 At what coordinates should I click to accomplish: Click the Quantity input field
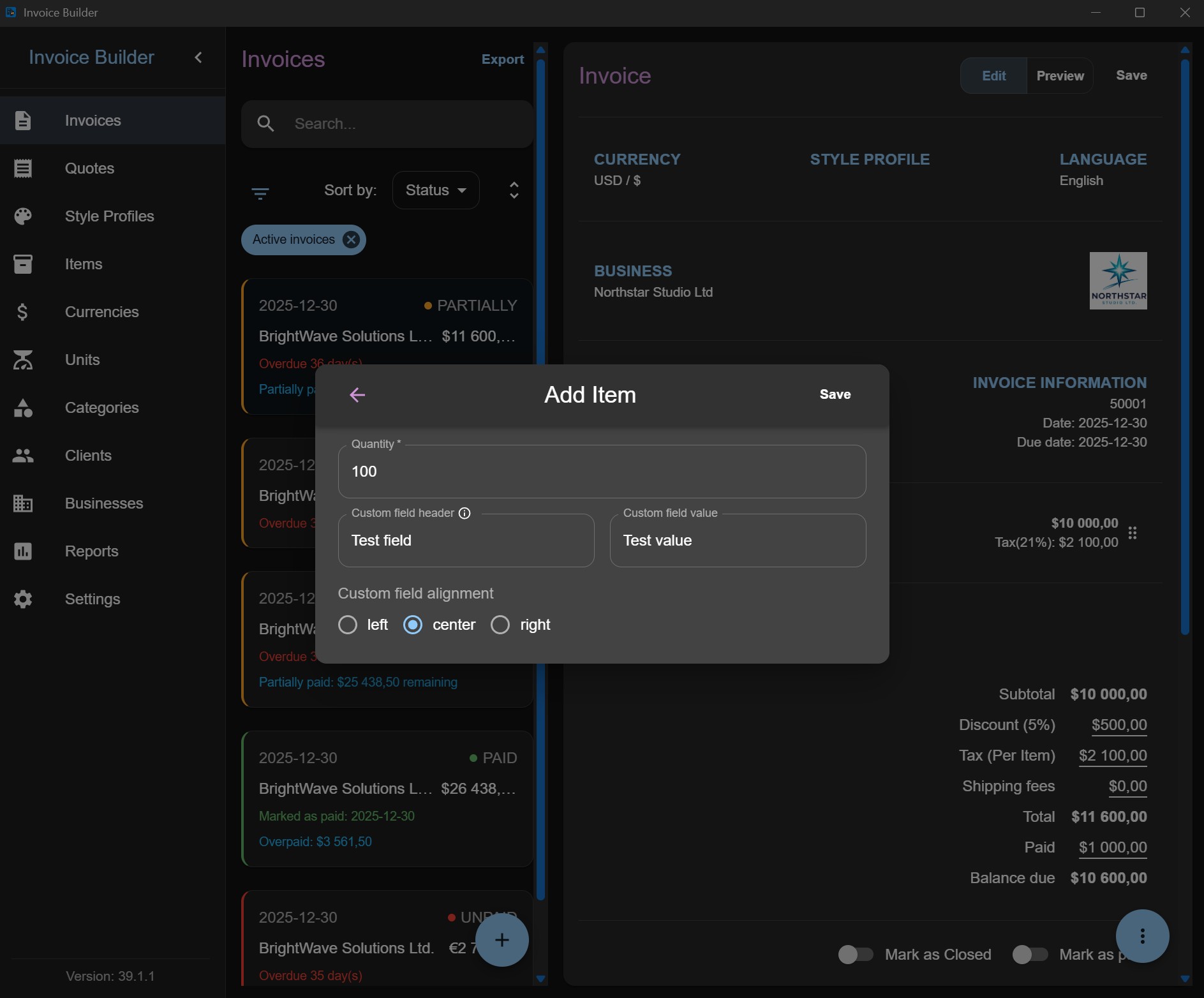coord(602,472)
